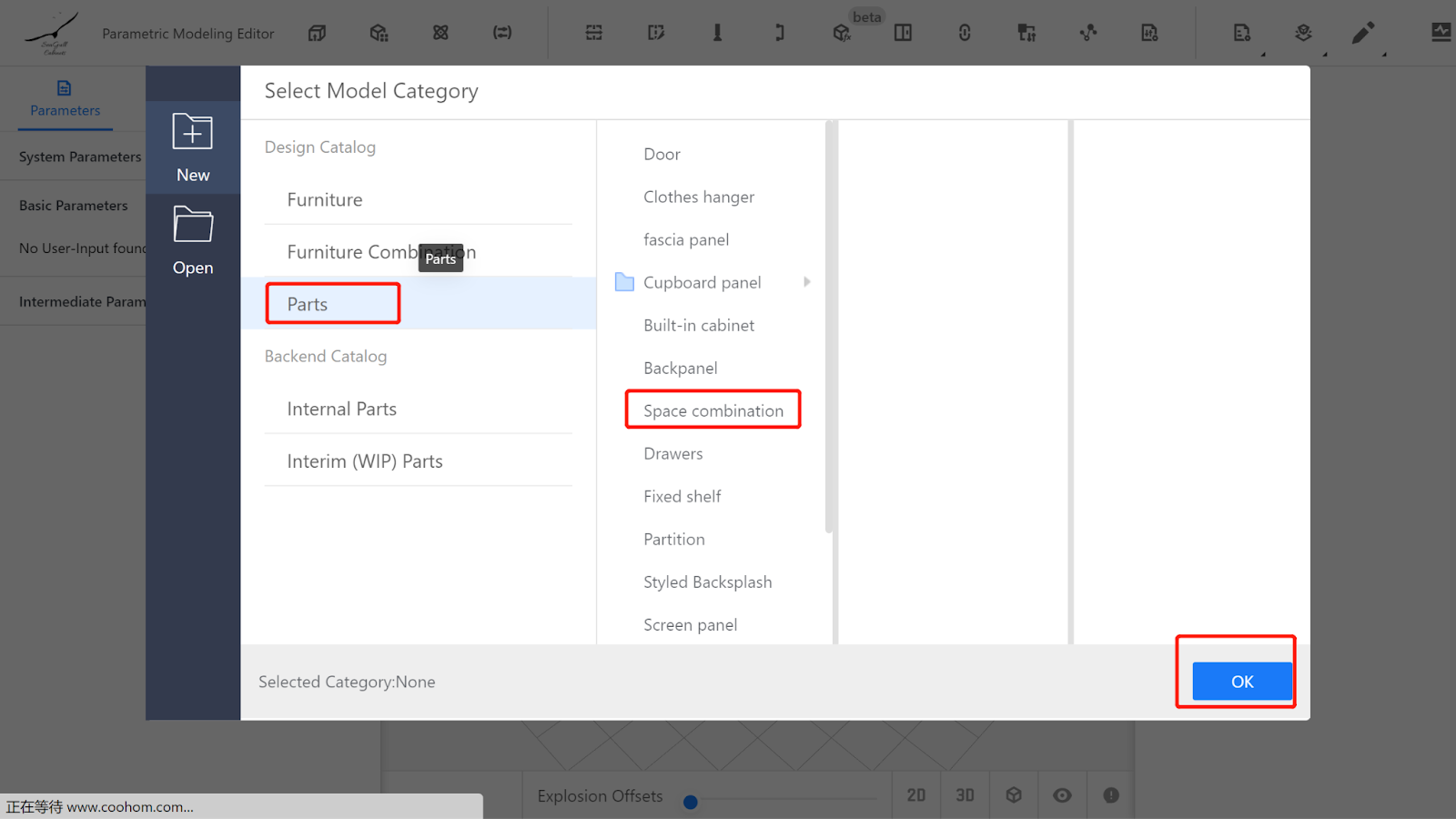Click the New model icon in sidebar
The width and height of the screenshot is (1456, 819).
pos(192,133)
